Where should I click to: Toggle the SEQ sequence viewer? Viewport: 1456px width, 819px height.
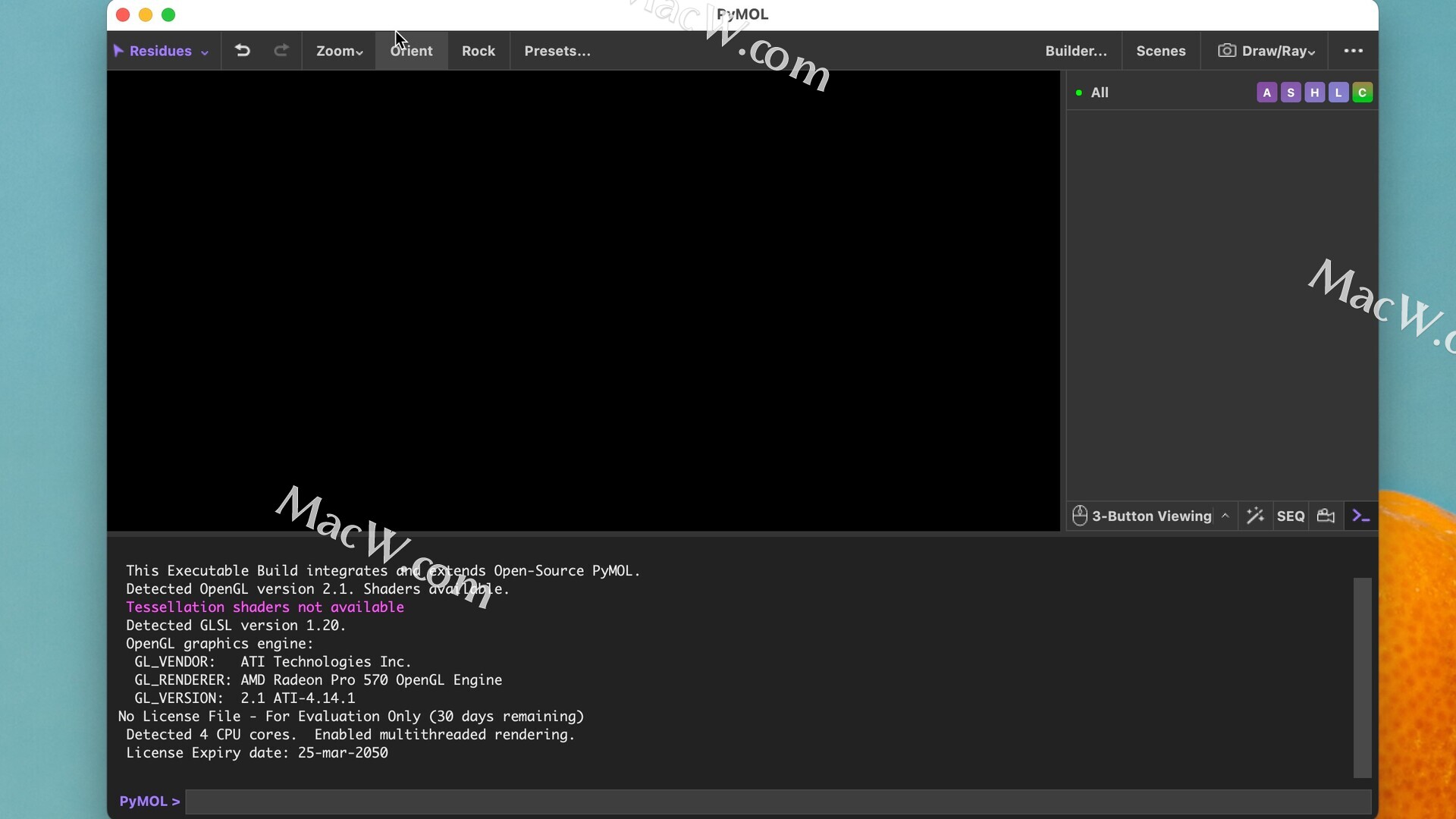[1291, 516]
